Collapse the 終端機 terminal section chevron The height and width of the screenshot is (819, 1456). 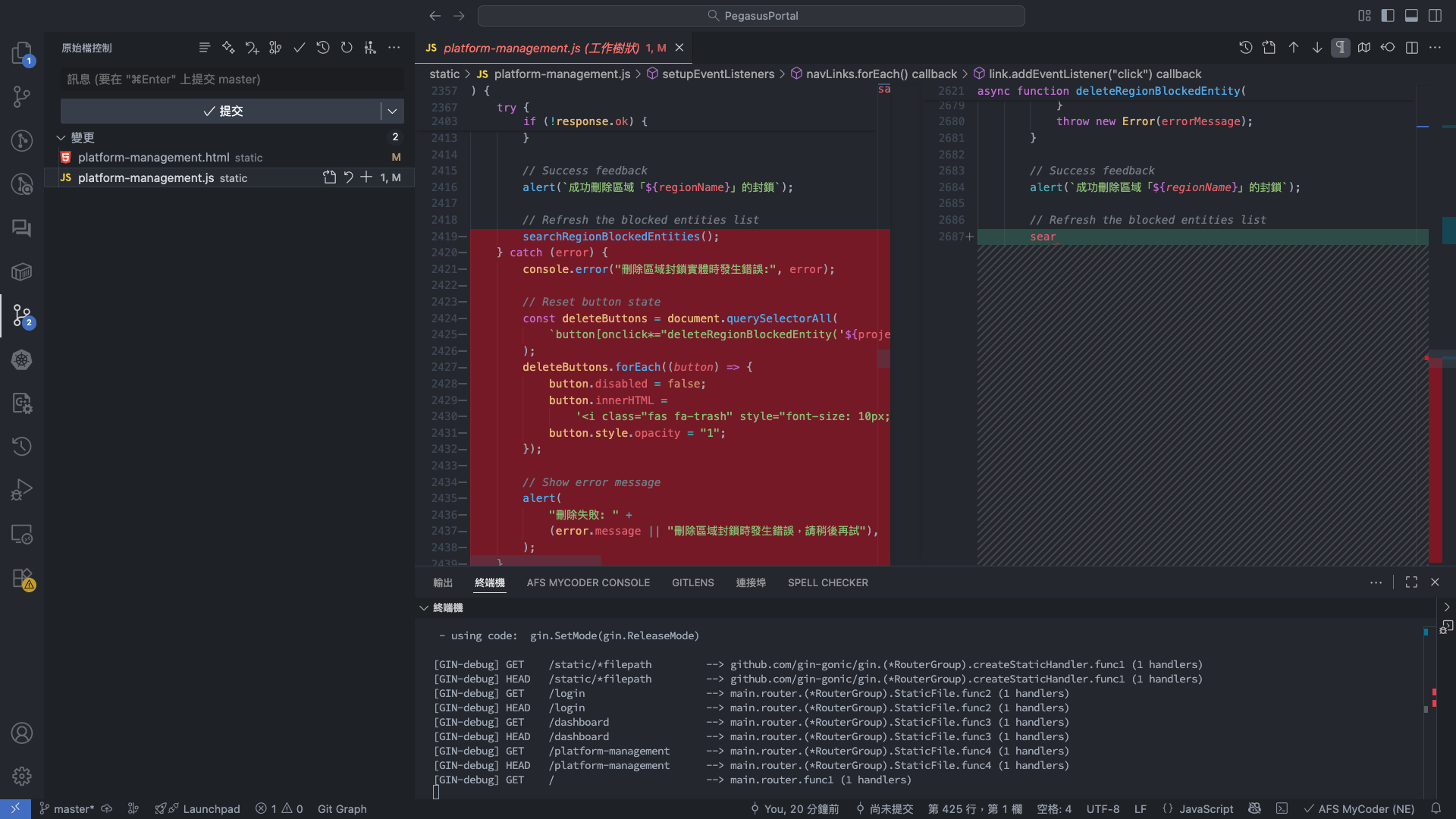point(424,607)
